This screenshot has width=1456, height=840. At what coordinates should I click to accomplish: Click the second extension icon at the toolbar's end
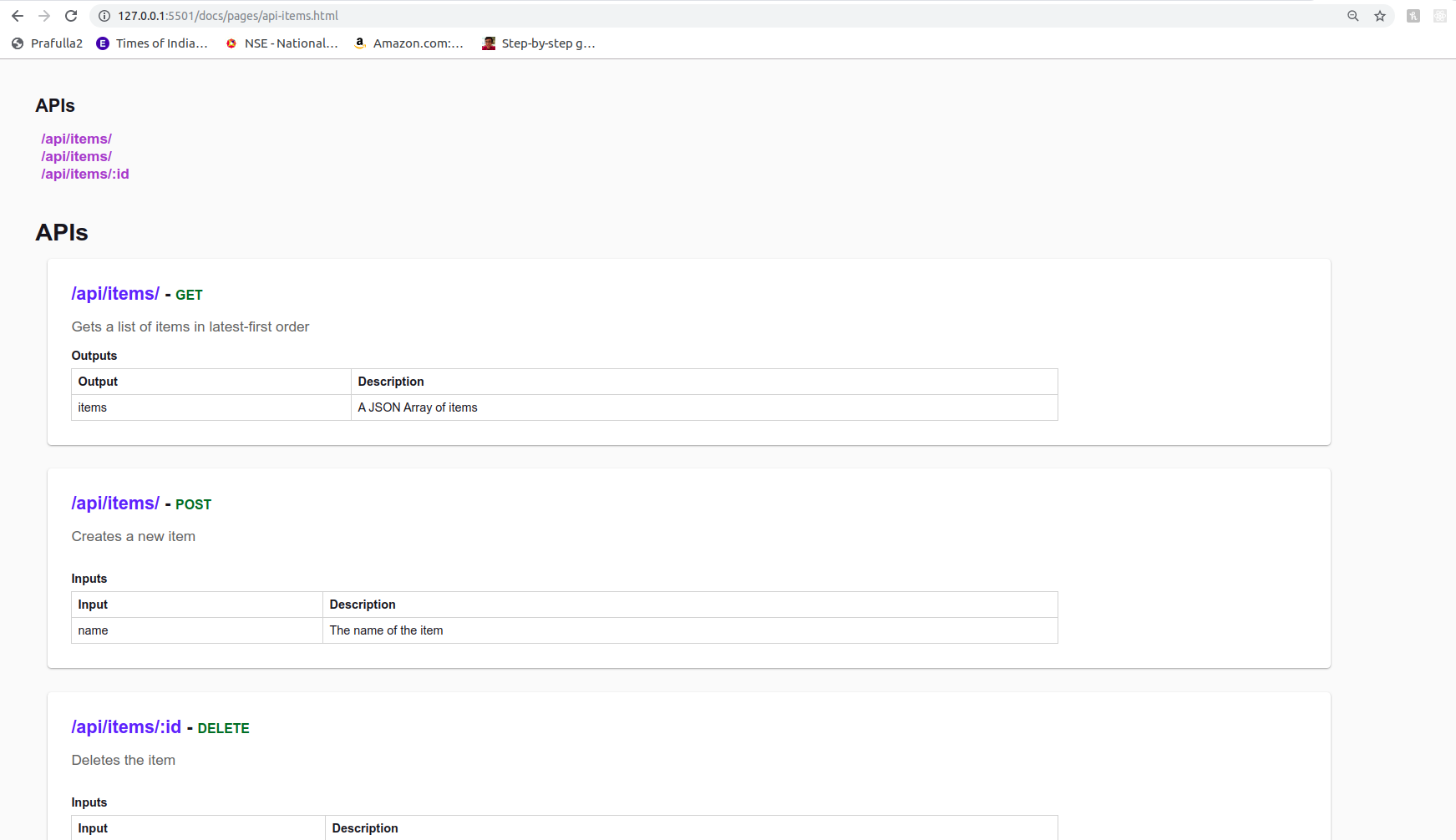pos(1440,16)
